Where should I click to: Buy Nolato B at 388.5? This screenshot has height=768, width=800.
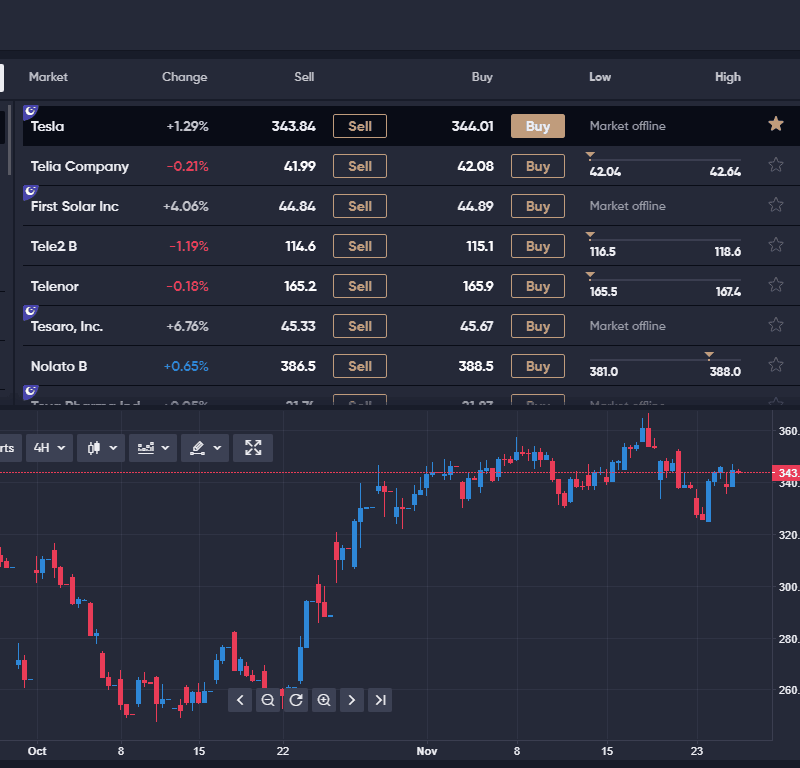point(538,366)
